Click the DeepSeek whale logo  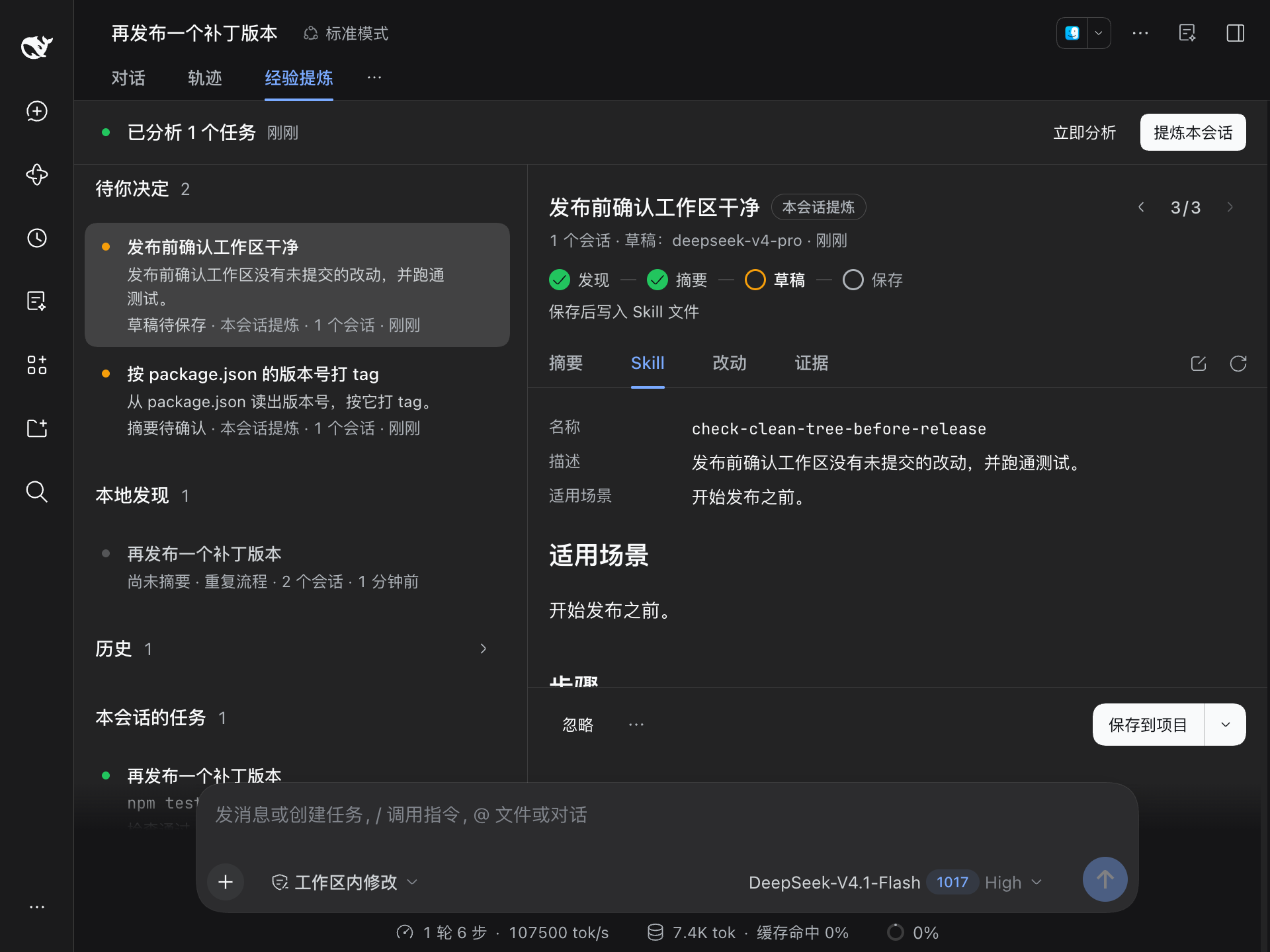pyautogui.click(x=37, y=47)
